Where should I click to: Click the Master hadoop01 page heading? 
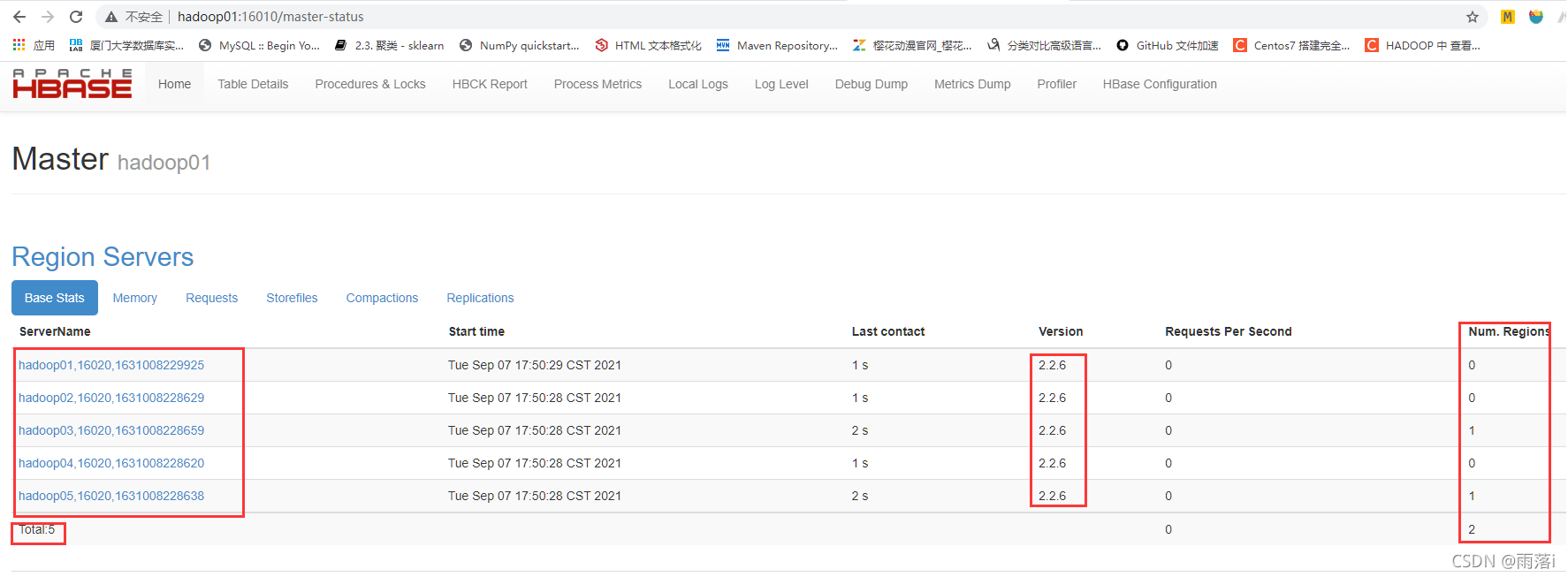tap(111, 160)
